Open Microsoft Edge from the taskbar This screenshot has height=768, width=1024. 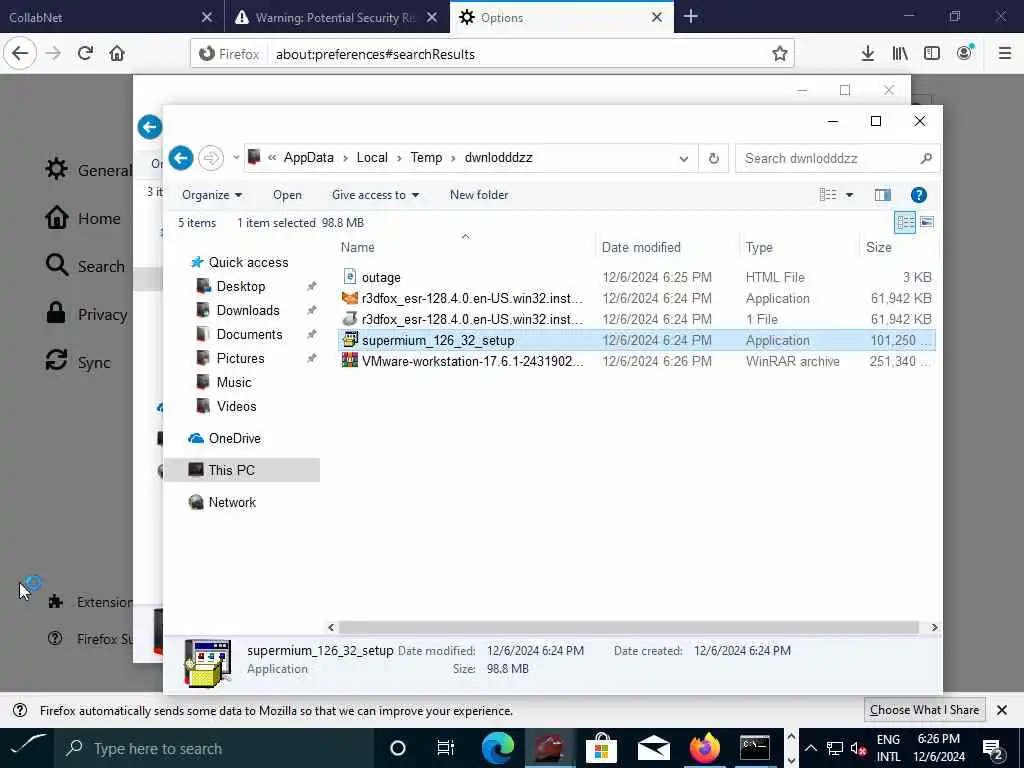498,748
